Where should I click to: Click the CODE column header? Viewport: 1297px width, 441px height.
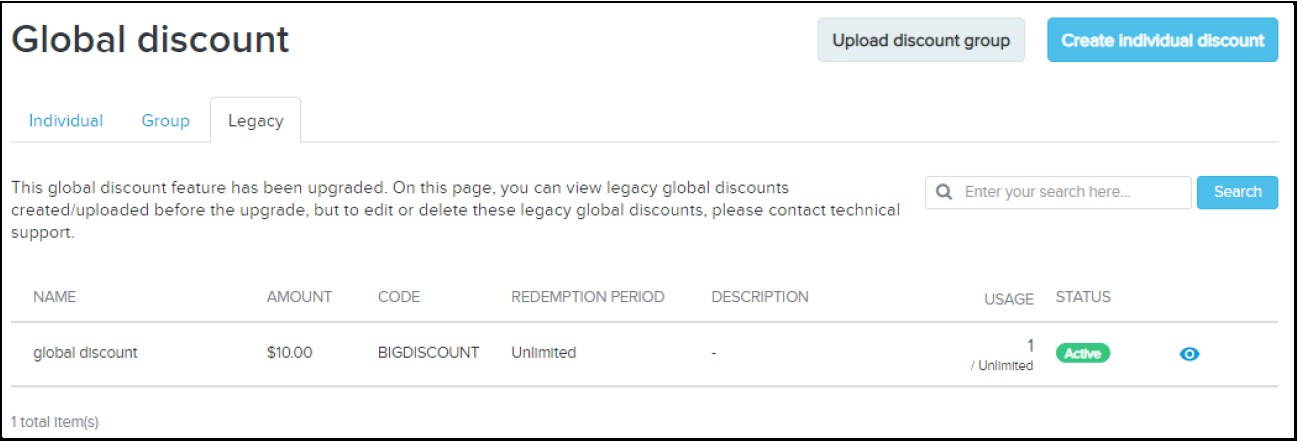pyautogui.click(x=399, y=297)
